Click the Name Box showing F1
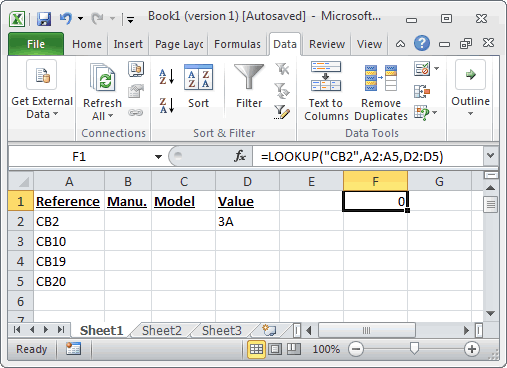Screen dimensions: 507x368 [79, 156]
